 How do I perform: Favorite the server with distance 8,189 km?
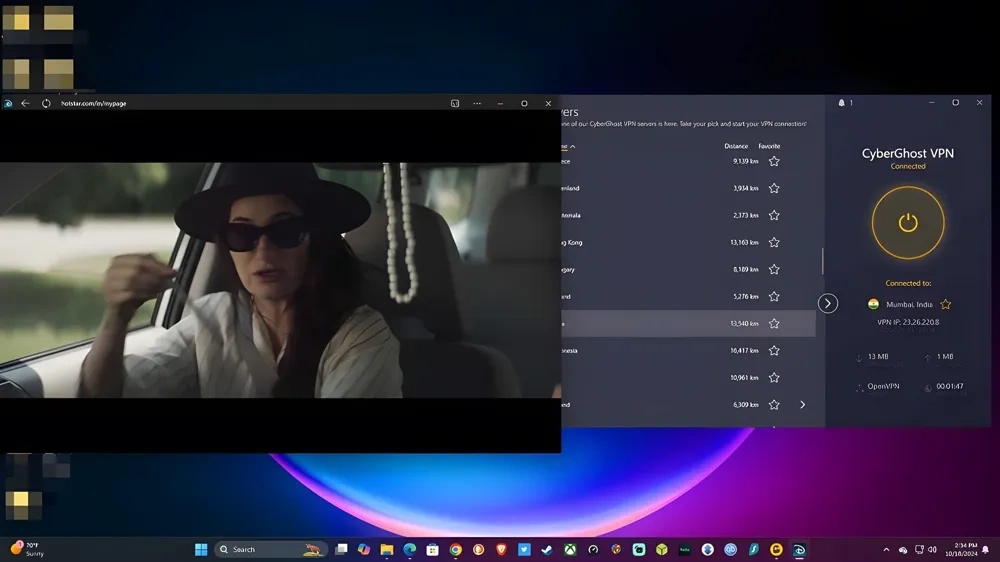[x=774, y=269]
